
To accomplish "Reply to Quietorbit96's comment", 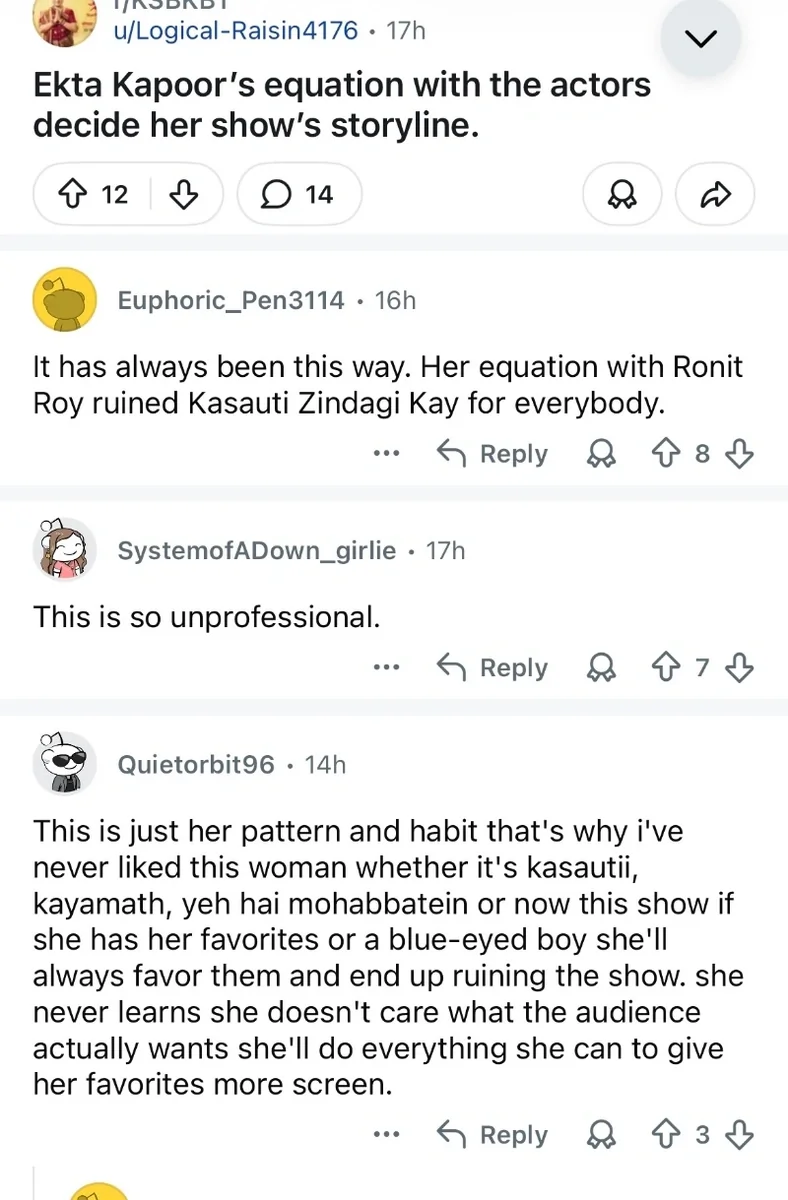I will point(494,1135).
